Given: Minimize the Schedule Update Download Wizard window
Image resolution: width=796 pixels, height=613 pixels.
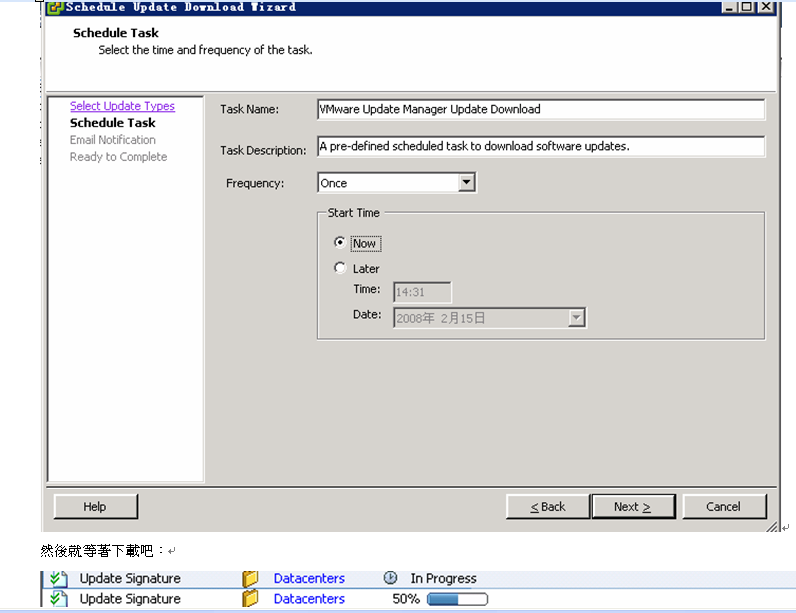Looking at the screenshot, I should pyautogui.click(x=729, y=7).
